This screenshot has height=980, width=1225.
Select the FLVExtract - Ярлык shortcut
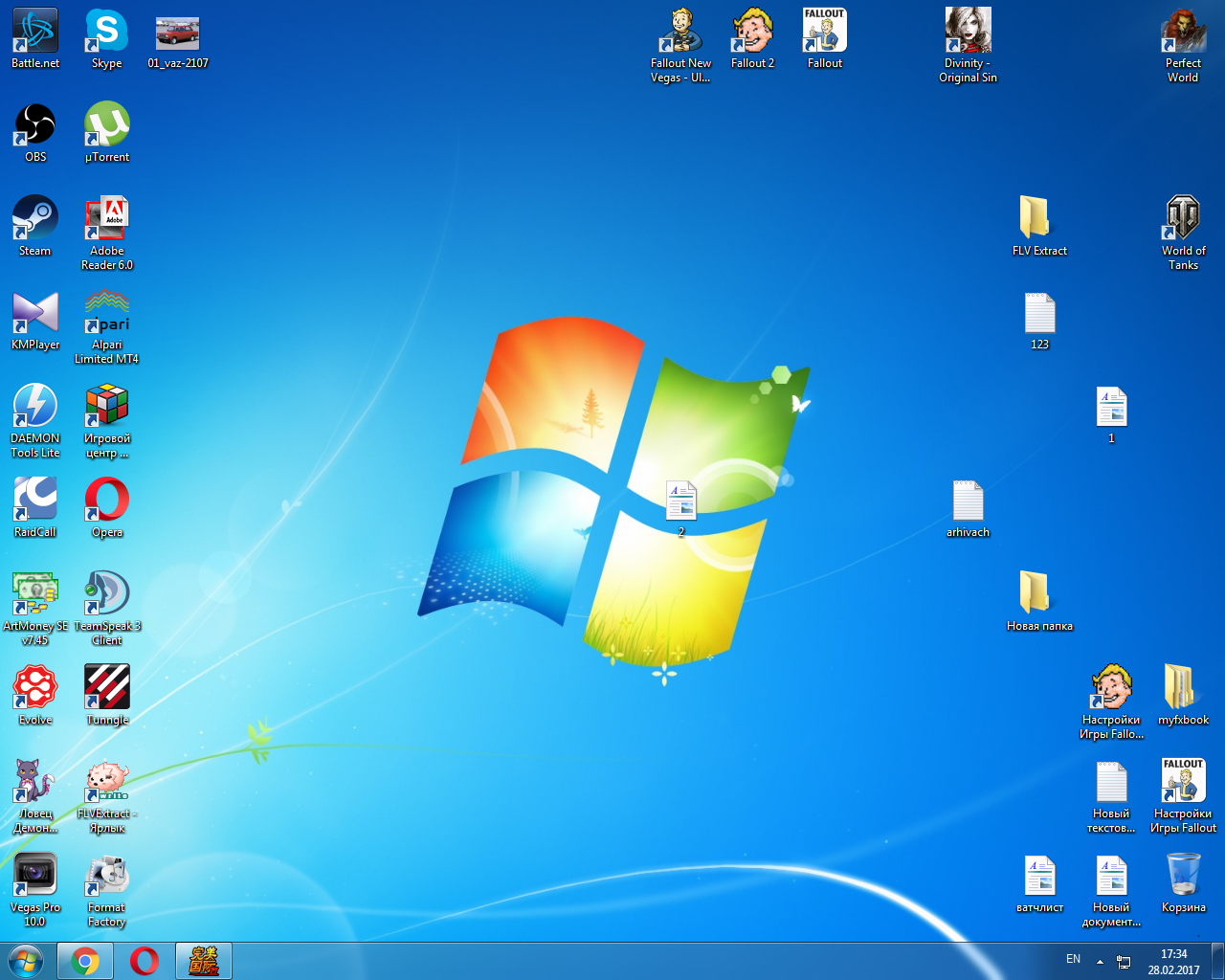107,797
